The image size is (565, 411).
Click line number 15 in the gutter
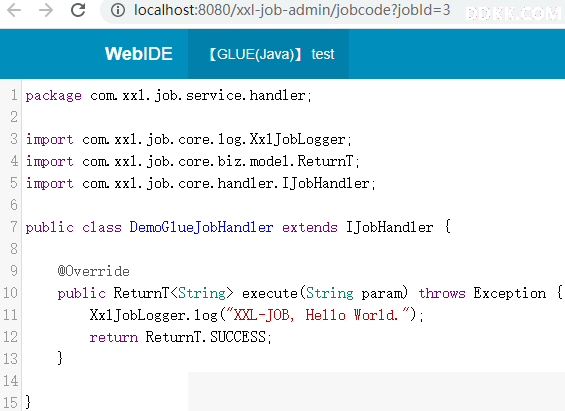[10, 402]
